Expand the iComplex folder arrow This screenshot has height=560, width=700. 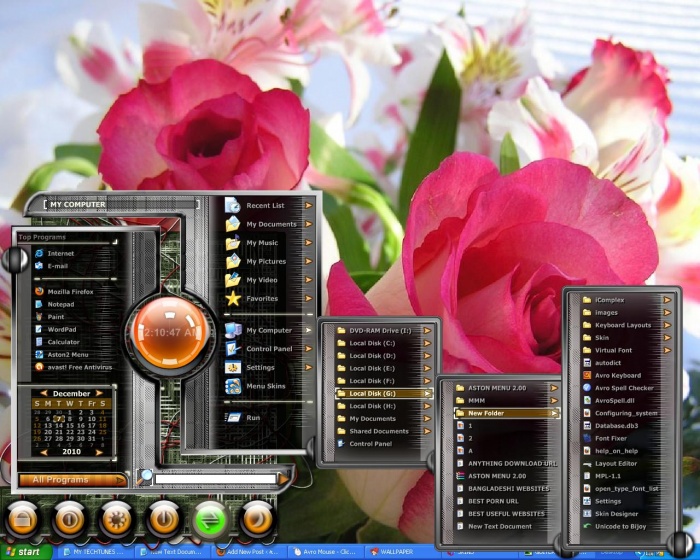[667, 300]
